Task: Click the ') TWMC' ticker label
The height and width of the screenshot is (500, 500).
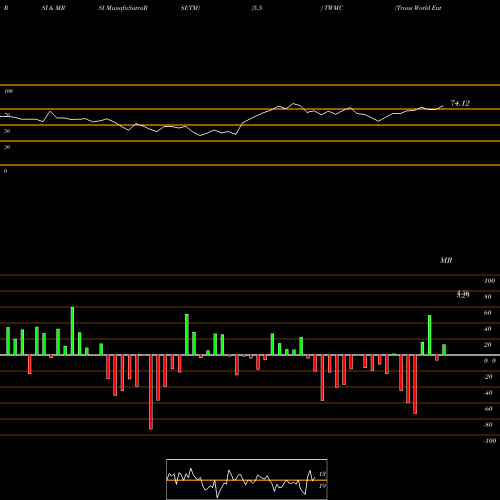Action: click(x=332, y=8)
